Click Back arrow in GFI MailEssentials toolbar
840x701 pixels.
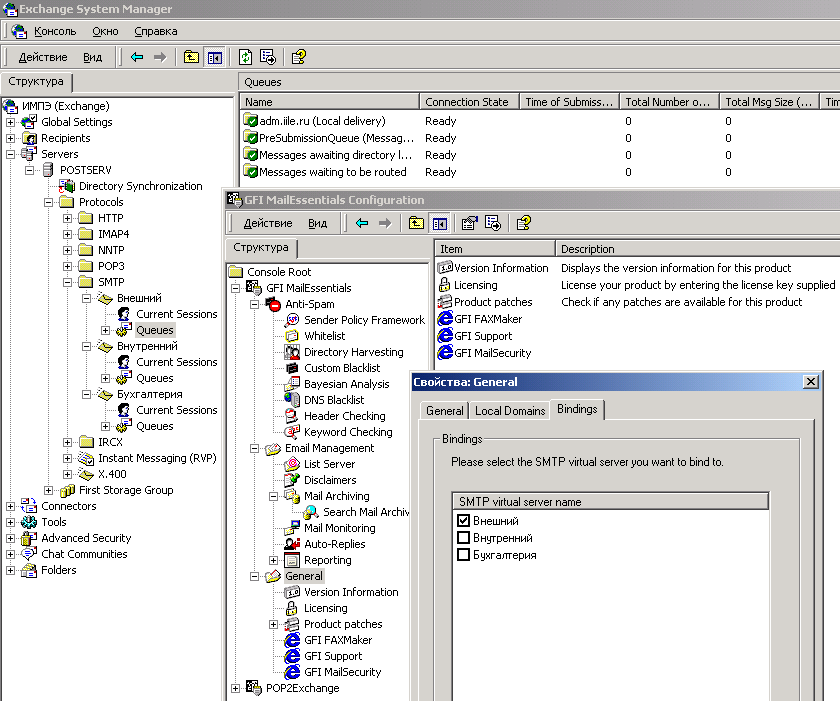pos(362,223)
